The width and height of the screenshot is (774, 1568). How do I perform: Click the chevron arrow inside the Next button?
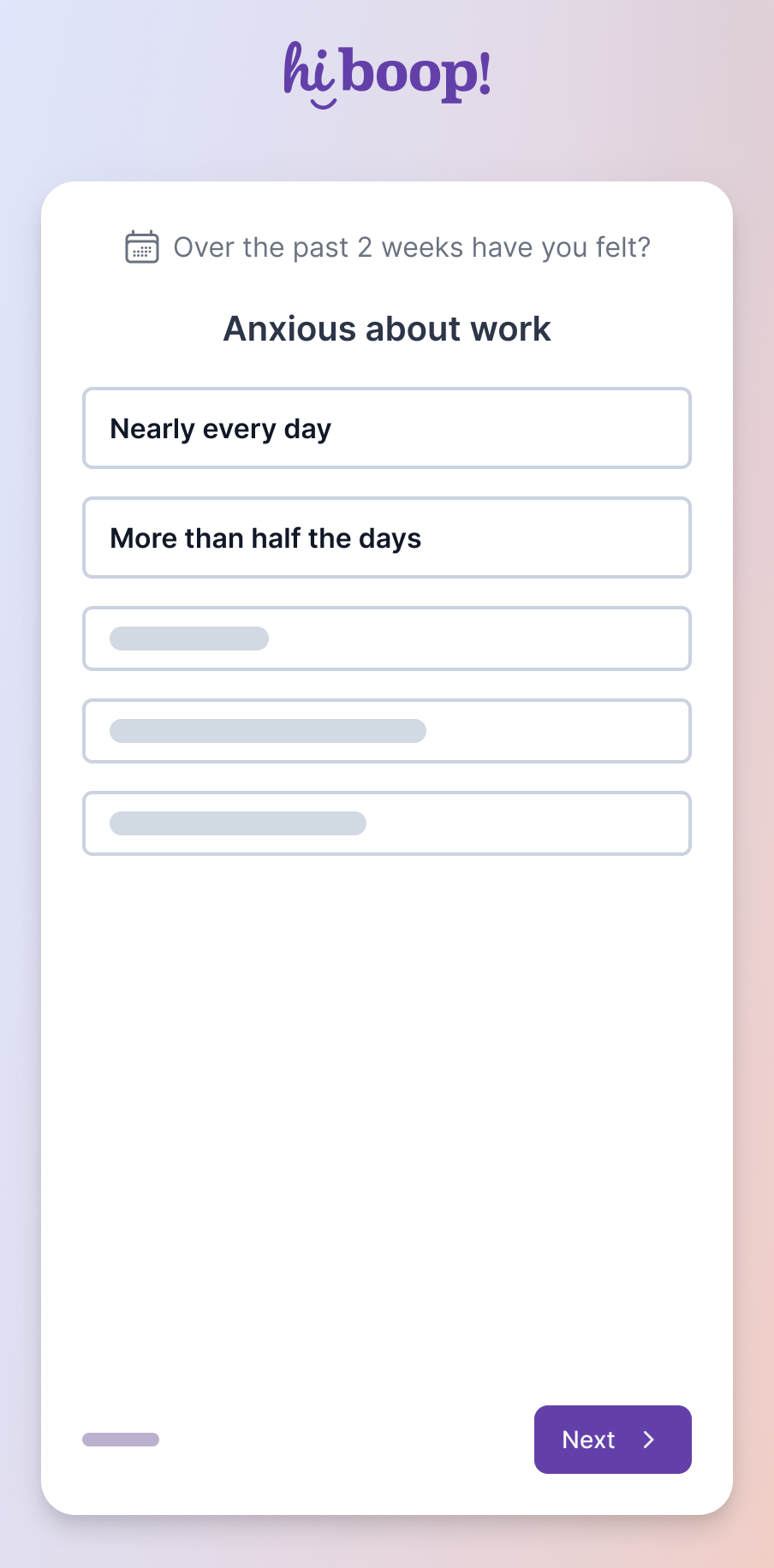coord(650,1440)
